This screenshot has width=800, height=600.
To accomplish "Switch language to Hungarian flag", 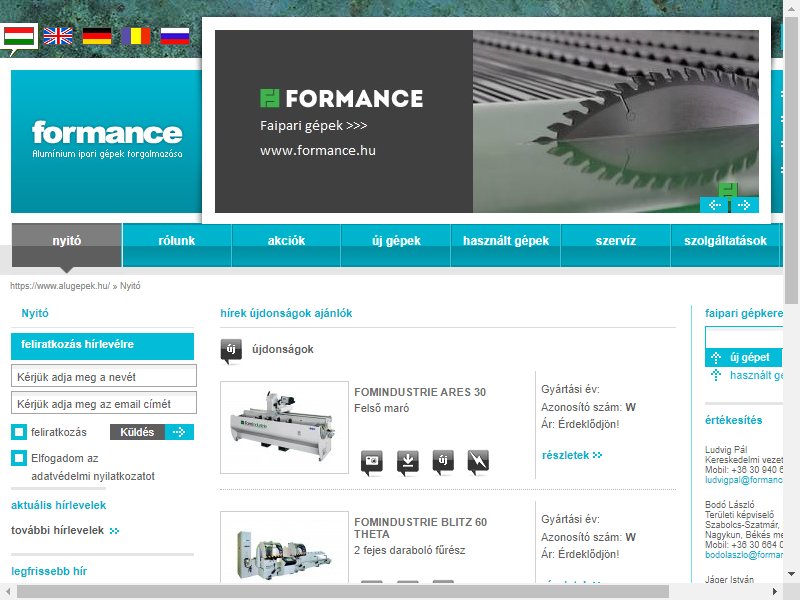I will (19, 36).
